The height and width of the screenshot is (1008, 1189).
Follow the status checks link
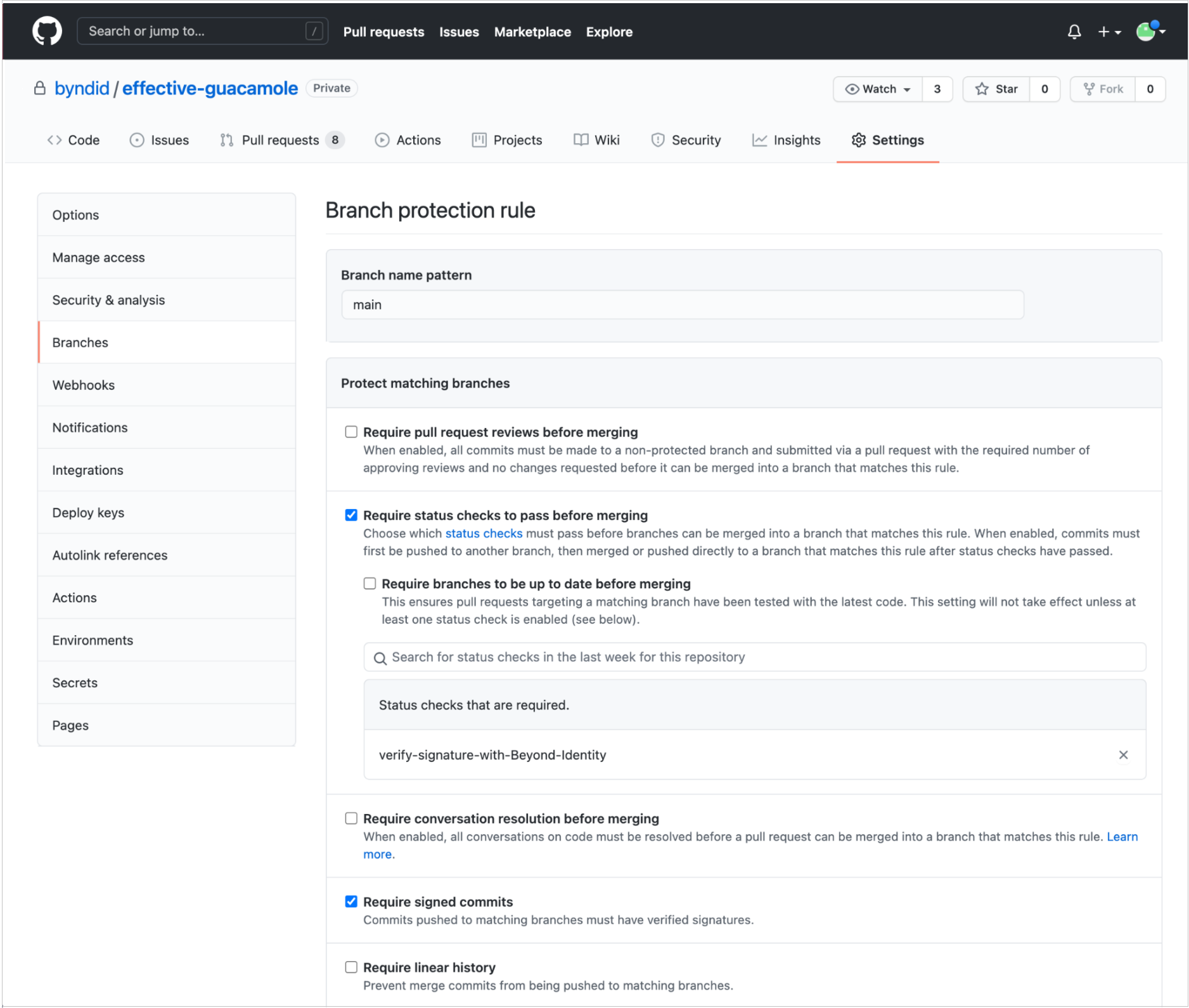coord(484,533)
